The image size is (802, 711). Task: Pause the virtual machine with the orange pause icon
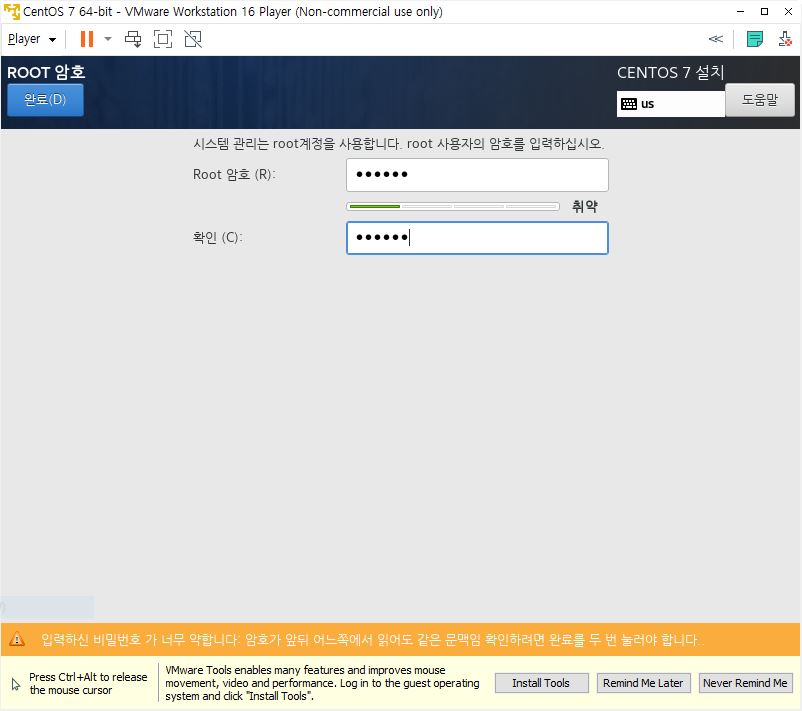(87, 39)
